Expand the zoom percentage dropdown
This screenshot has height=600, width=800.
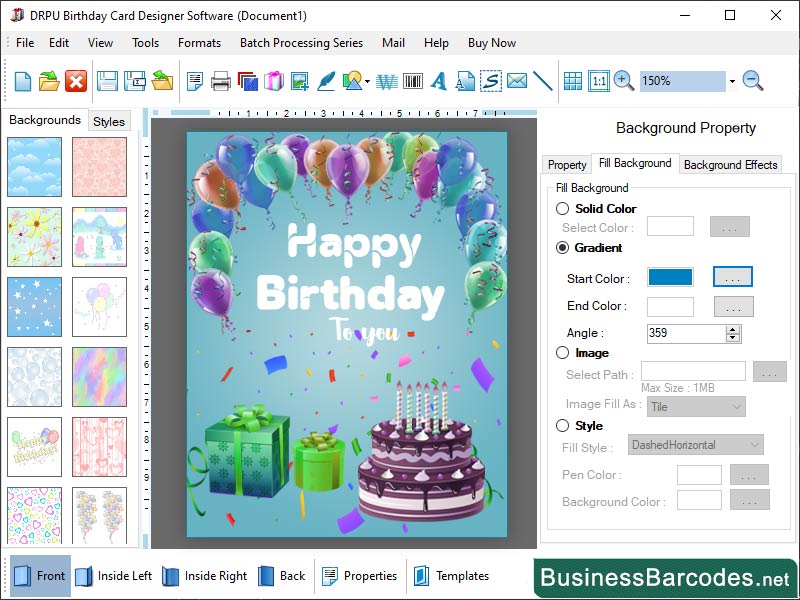[731, 81]
